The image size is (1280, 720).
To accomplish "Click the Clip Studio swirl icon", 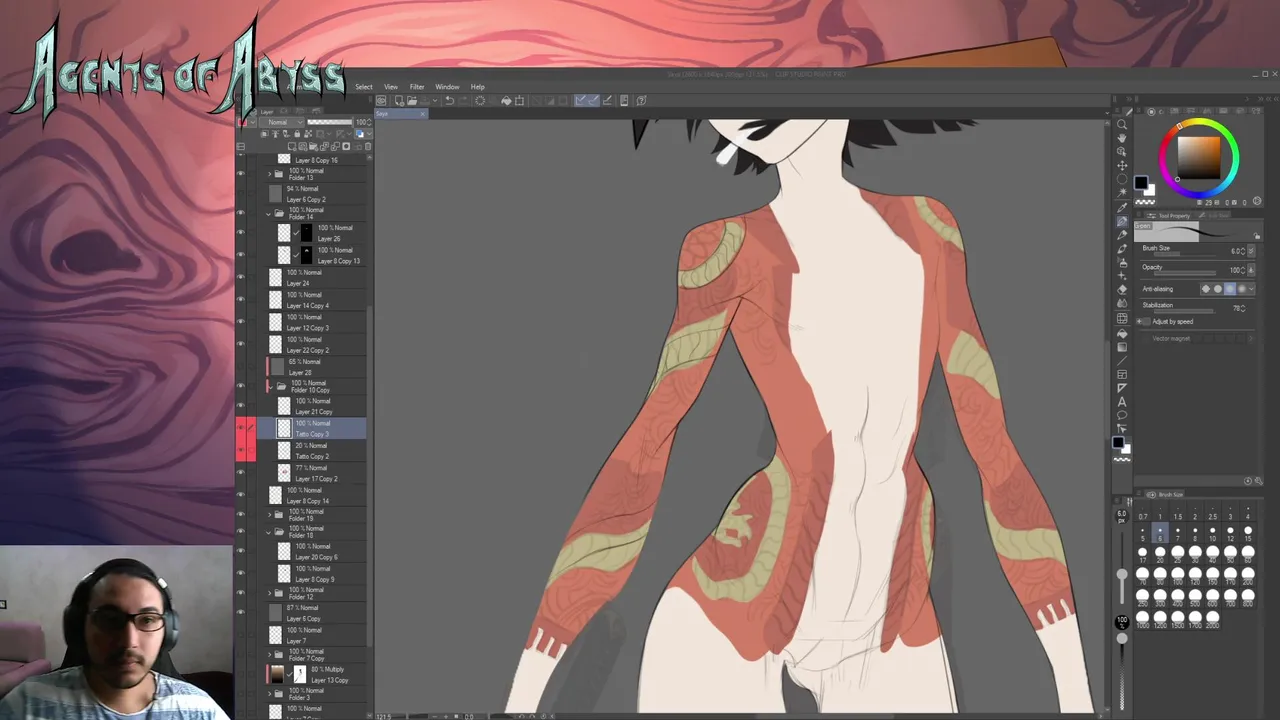I will pyautogui.click(x=381, y=100).
